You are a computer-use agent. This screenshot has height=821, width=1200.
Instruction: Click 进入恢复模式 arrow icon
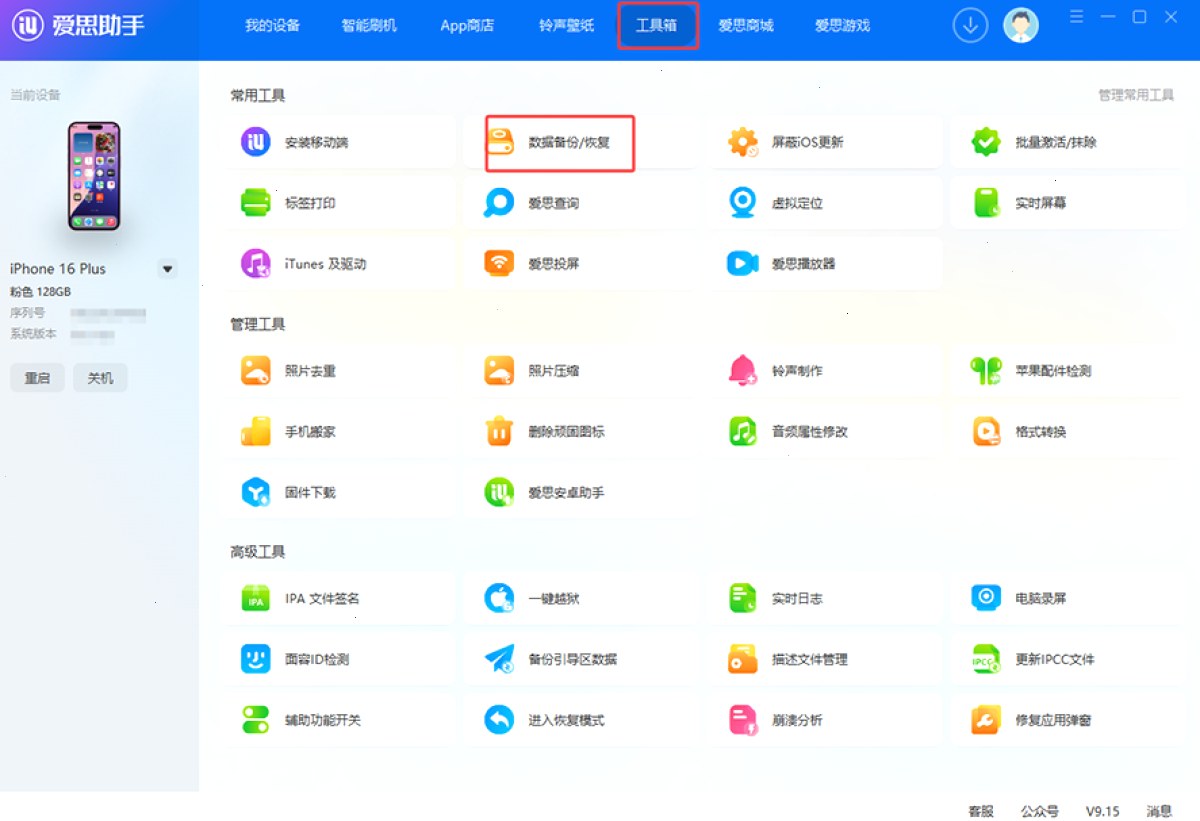tap(499, 721)
